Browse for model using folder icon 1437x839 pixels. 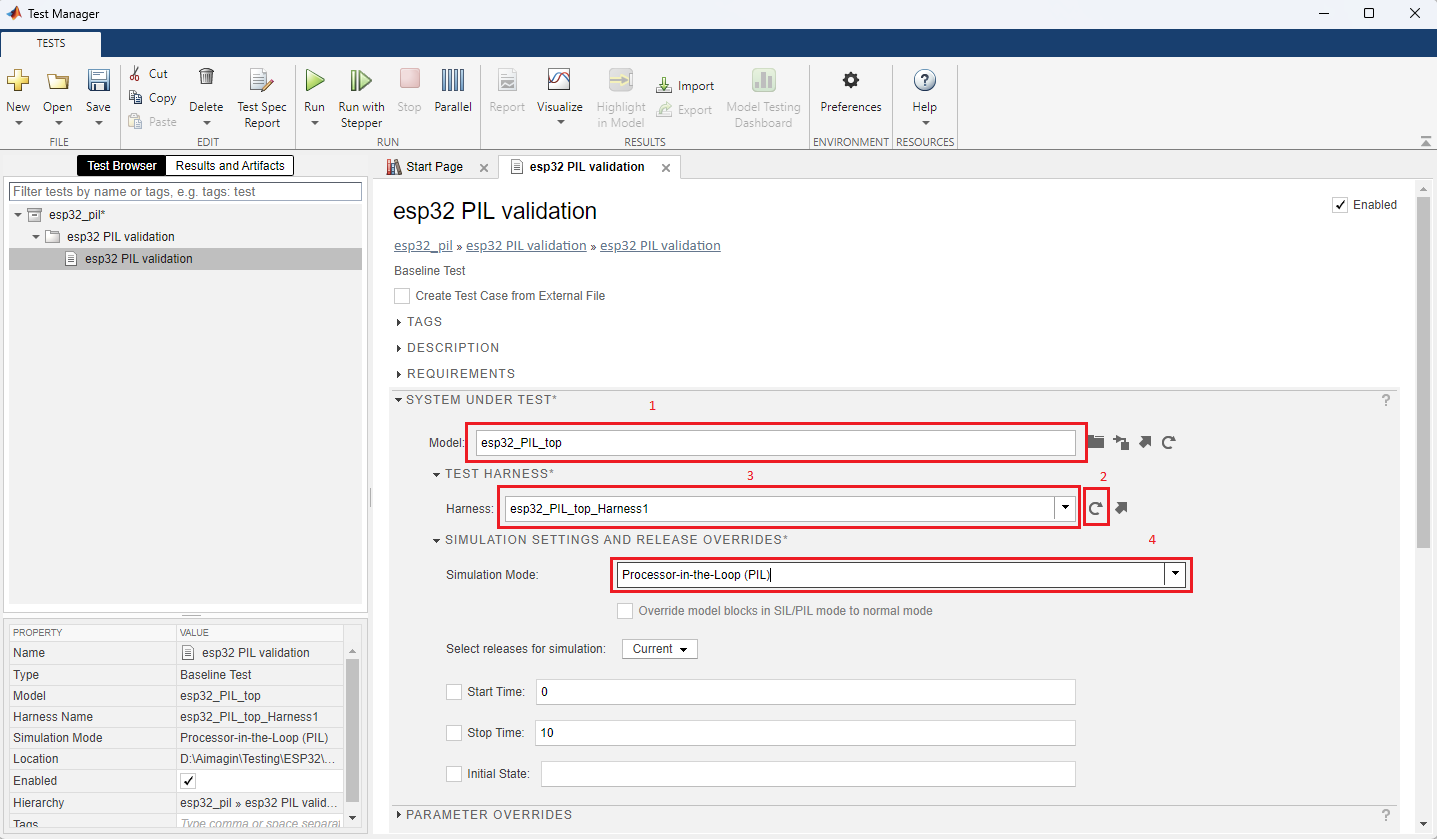(x=1096, y=442)
